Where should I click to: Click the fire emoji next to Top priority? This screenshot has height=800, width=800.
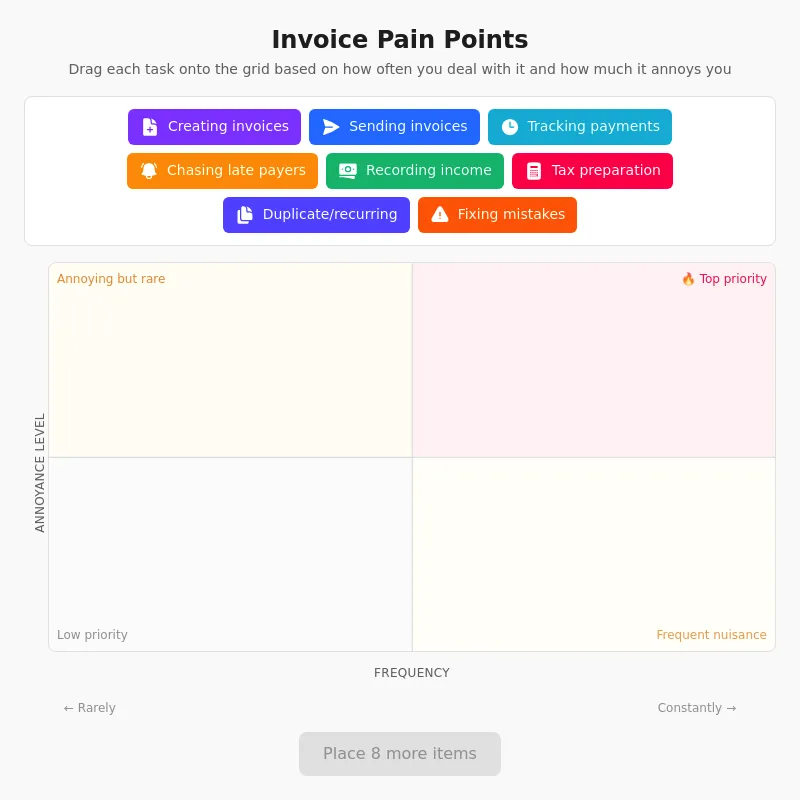(x=688, y=279)
